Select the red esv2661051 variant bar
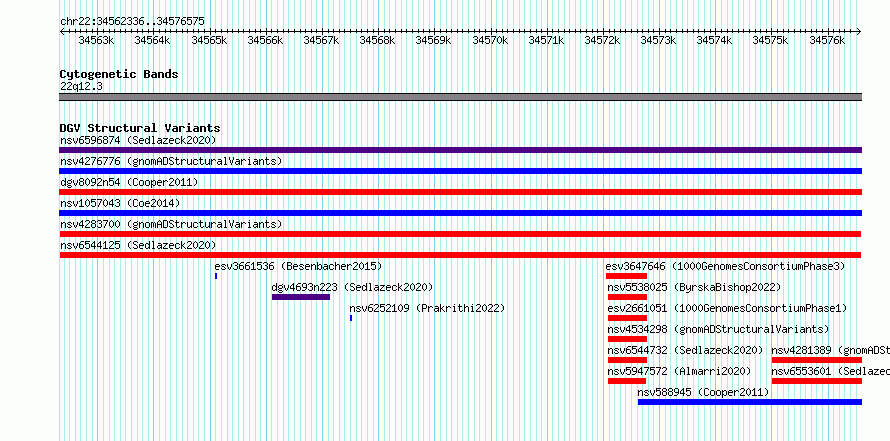Viewport: 890px width, 441px height. coord(627,318)
